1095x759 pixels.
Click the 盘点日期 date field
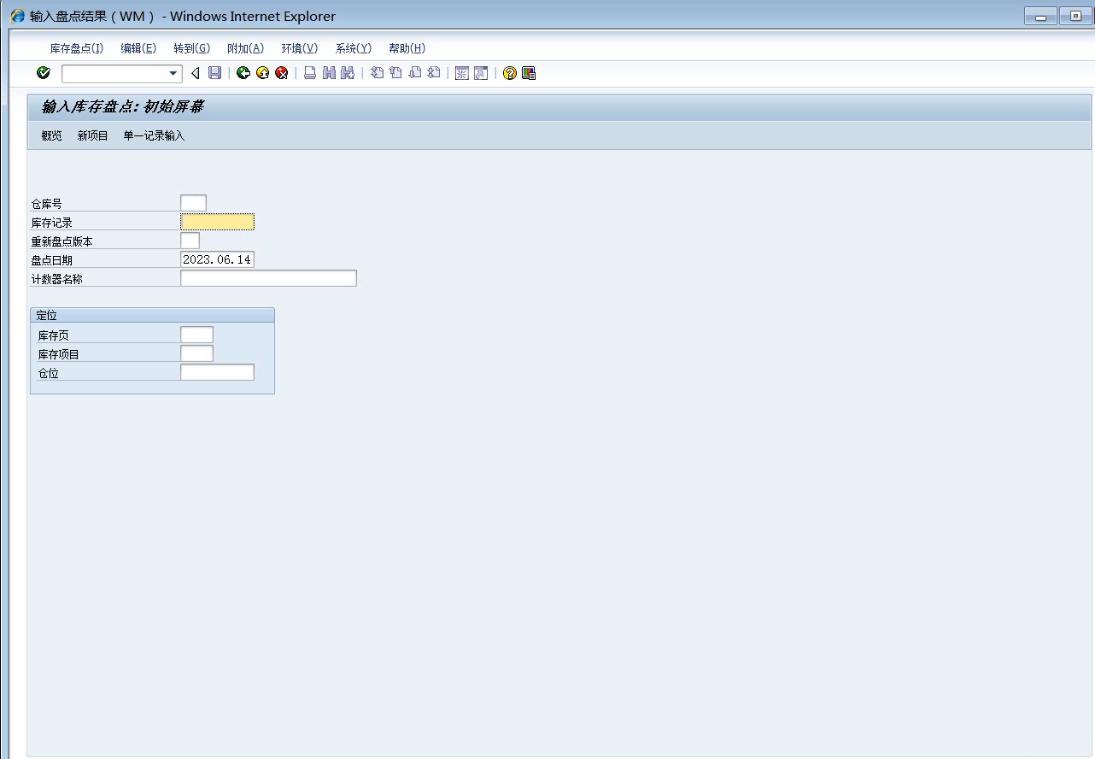[217, 259]
